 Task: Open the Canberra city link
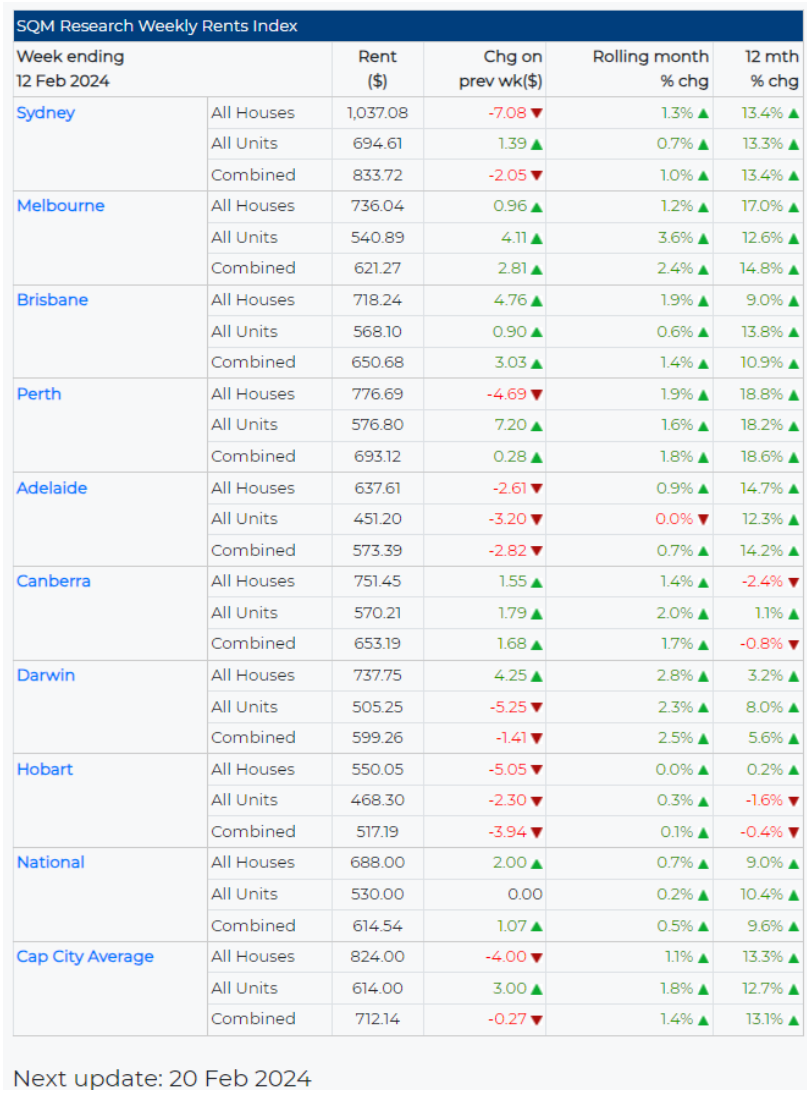(x=54, y=581)
